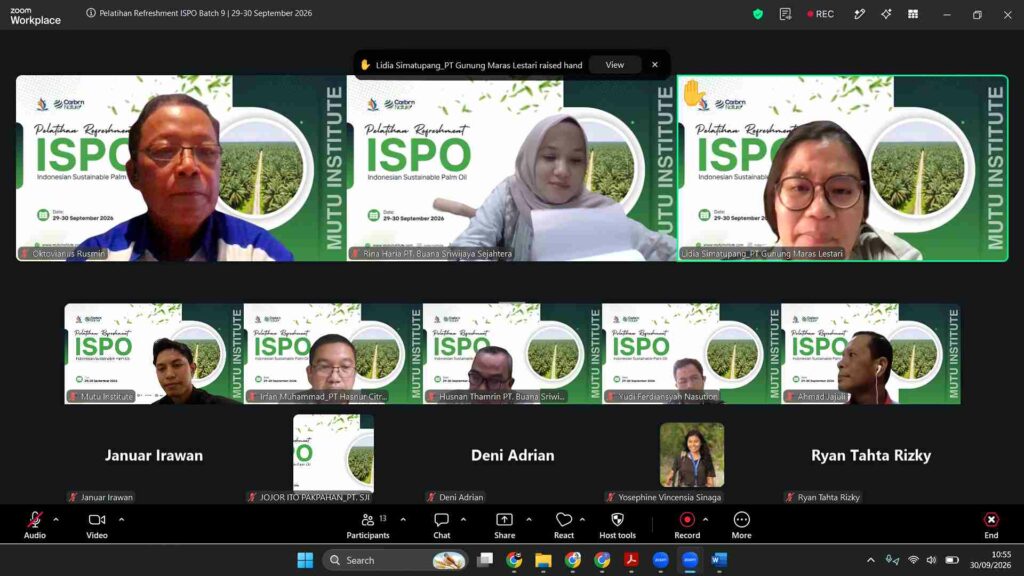Open Microsoft Word from taskbar
The image size is (1024, 576).
(x=719, y=560)
